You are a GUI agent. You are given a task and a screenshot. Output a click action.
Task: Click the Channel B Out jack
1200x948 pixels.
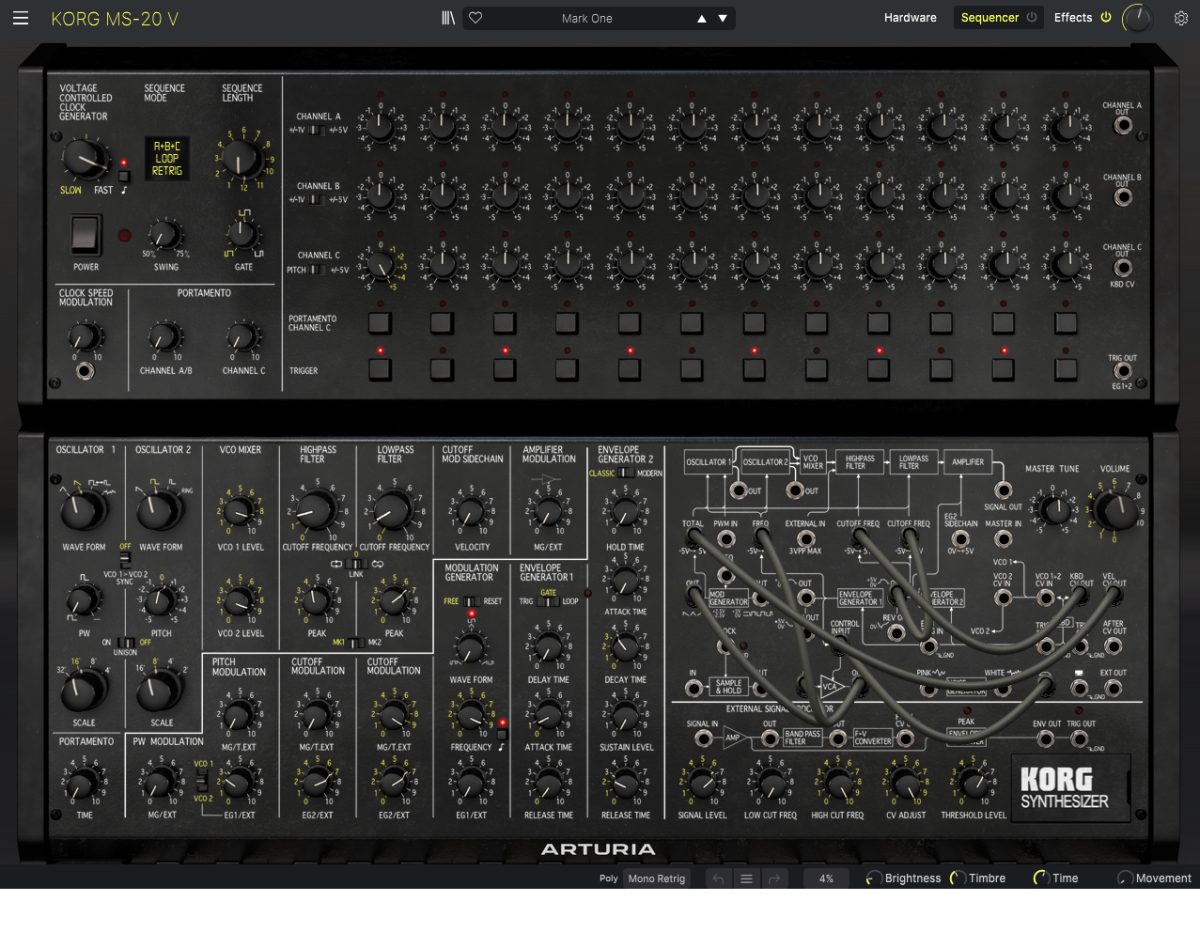(x=1123, y=197)
